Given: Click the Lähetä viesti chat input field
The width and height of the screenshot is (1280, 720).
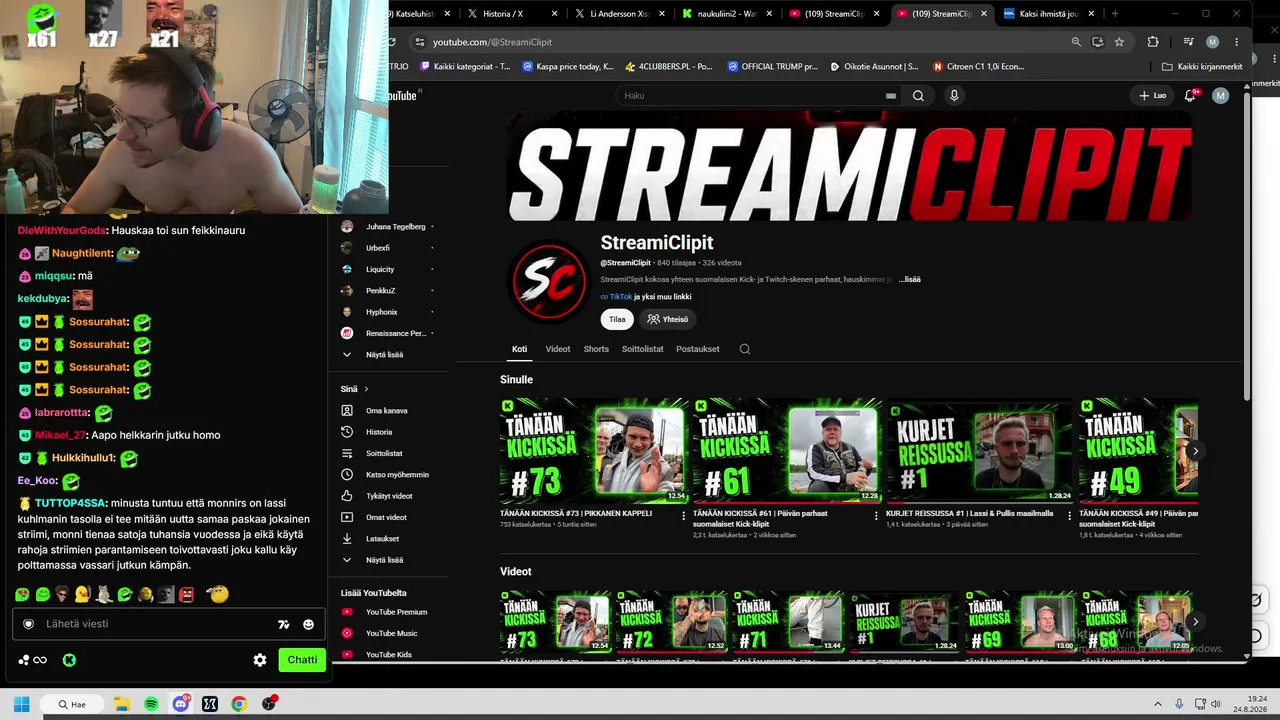Looking at the screenshot, I should coord(168,624).
